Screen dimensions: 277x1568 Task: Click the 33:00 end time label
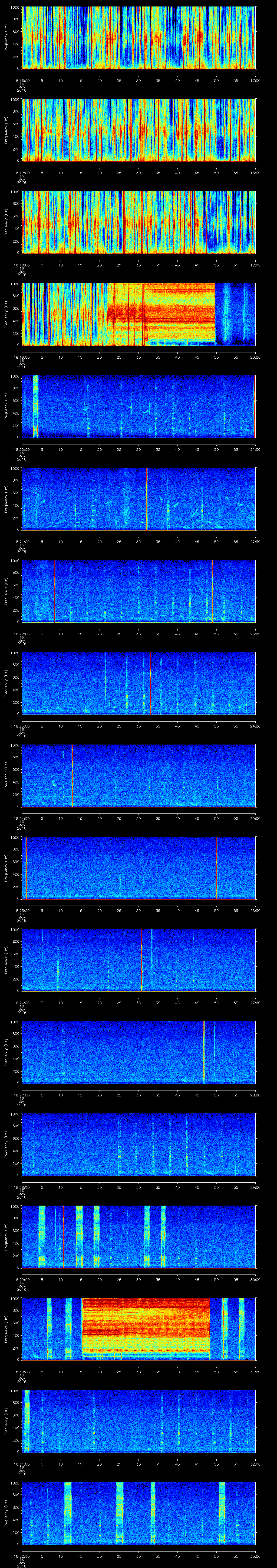[x=256, y=1556]
